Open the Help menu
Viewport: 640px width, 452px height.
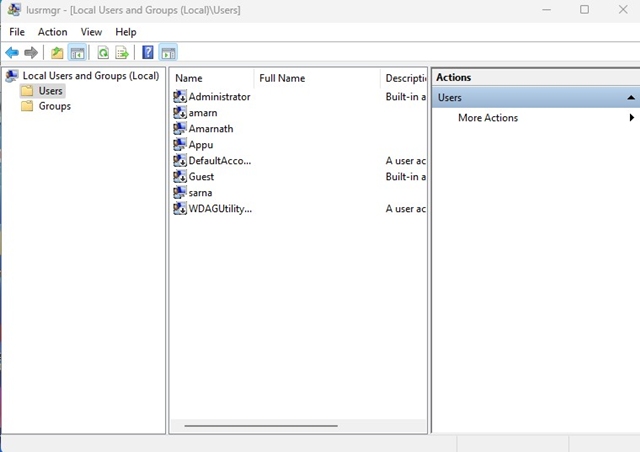(x=126, y=32)
